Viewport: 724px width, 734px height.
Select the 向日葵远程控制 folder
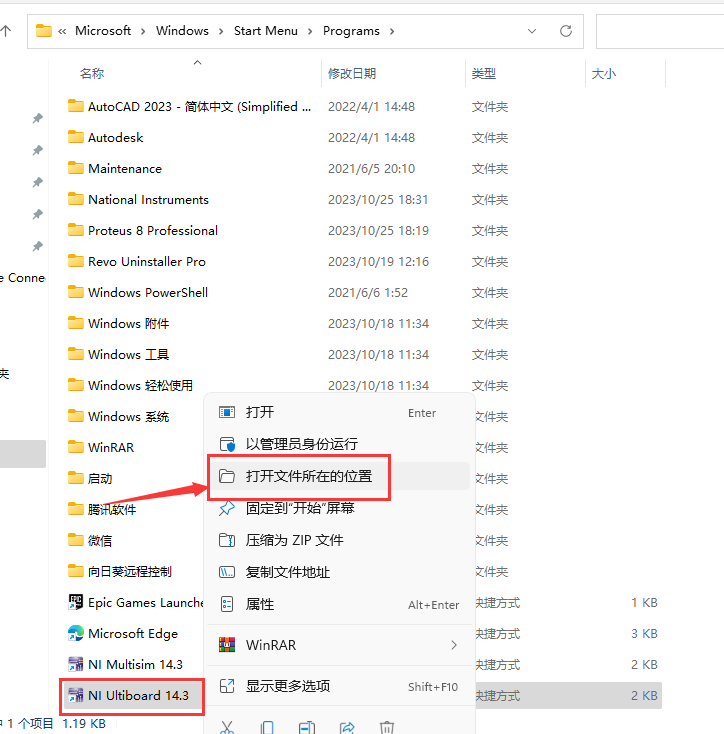[120, 571]
